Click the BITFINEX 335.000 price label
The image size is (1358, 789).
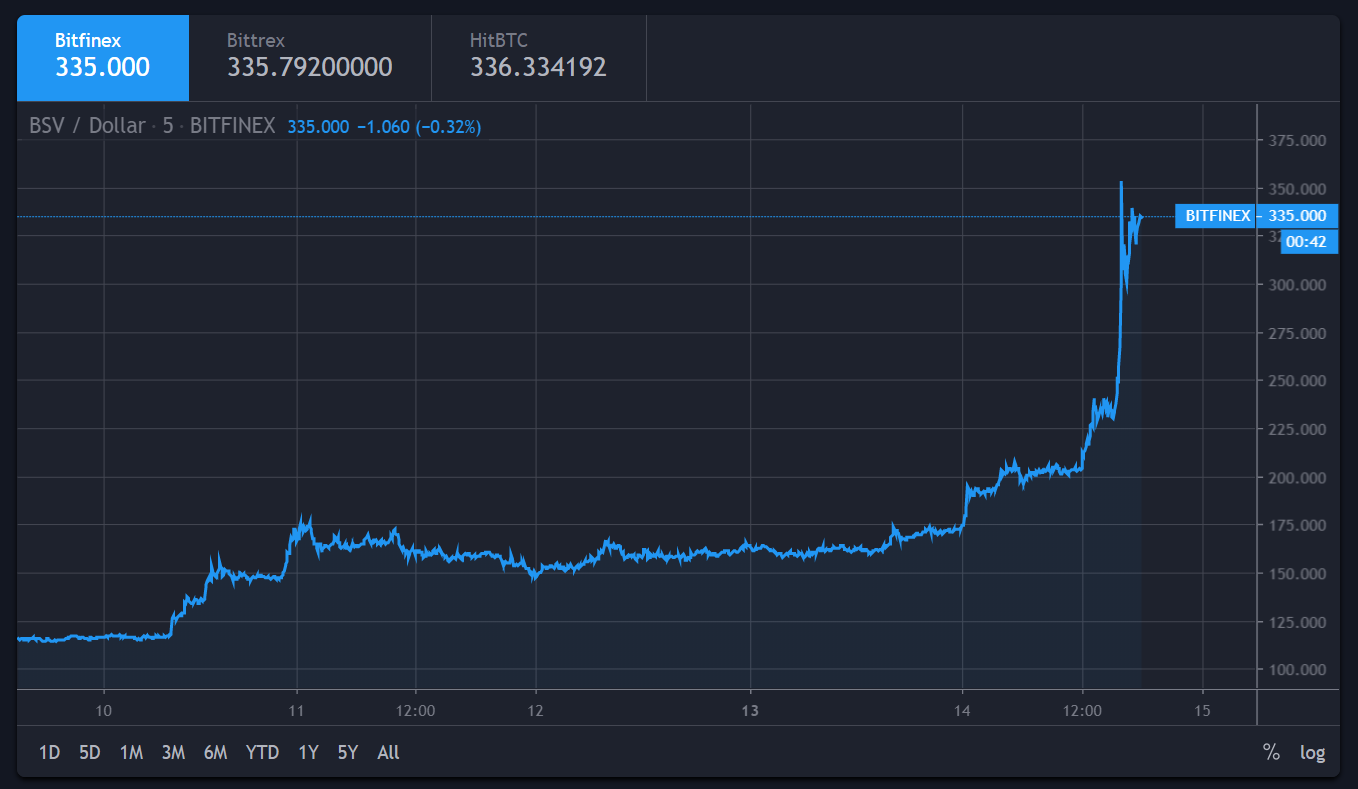tap(1256, 215)
